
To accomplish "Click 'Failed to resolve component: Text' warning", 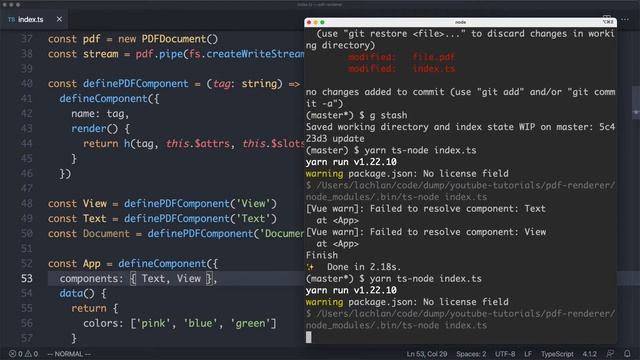I will pos(458,209).
